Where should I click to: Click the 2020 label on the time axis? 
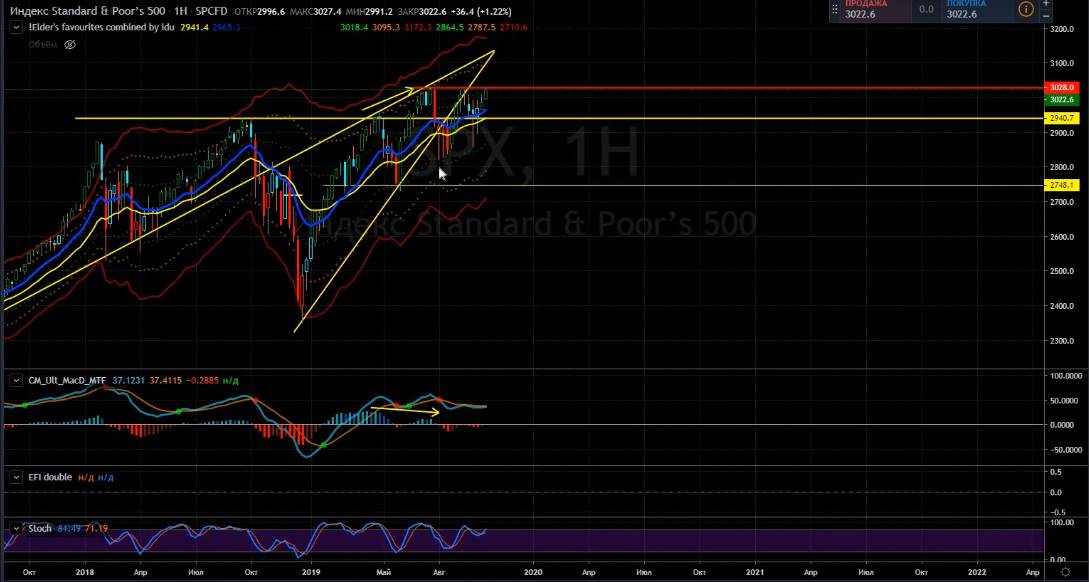pyautogui.click(x=533, y=573)
